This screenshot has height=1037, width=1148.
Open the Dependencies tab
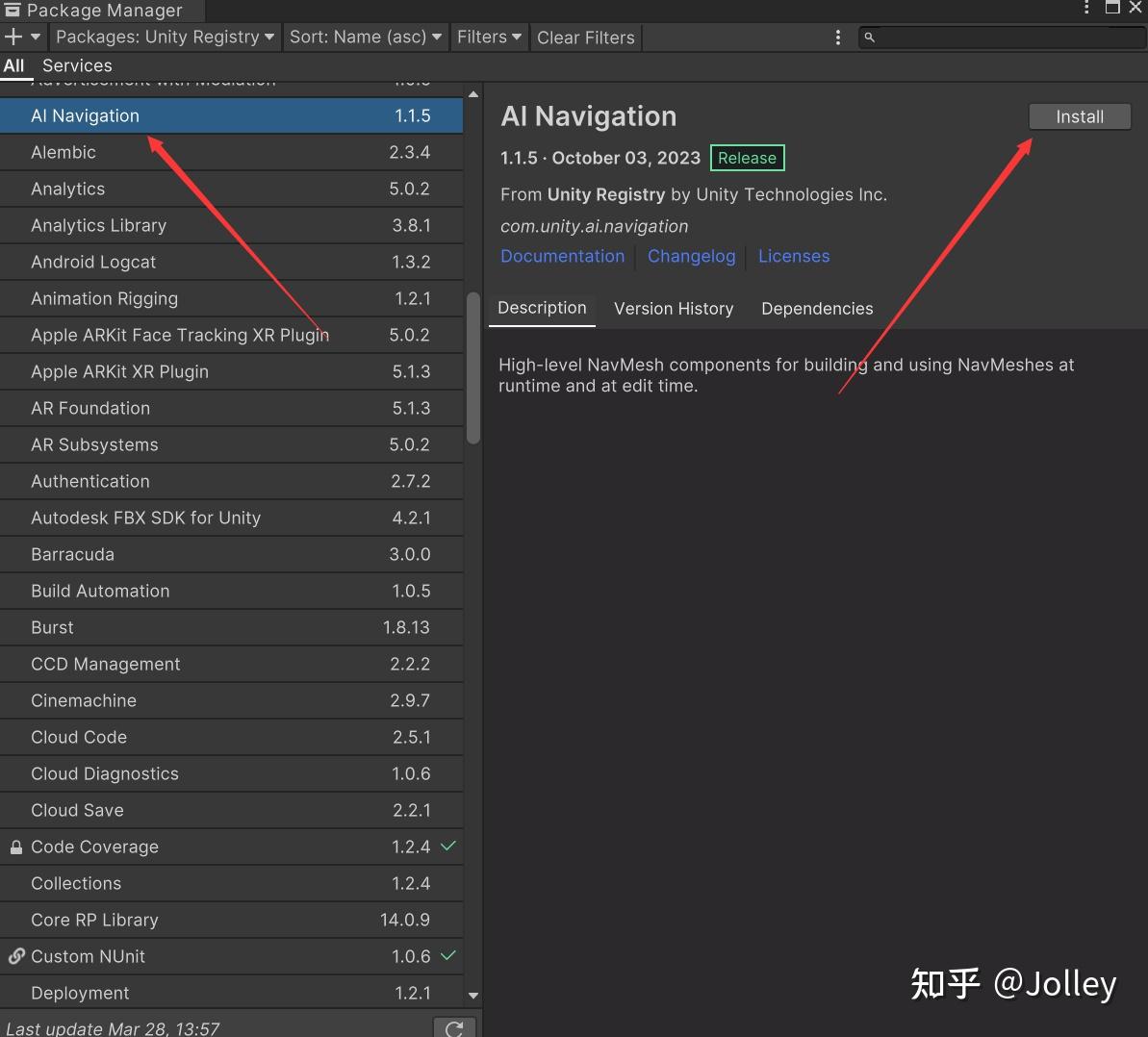817,309
